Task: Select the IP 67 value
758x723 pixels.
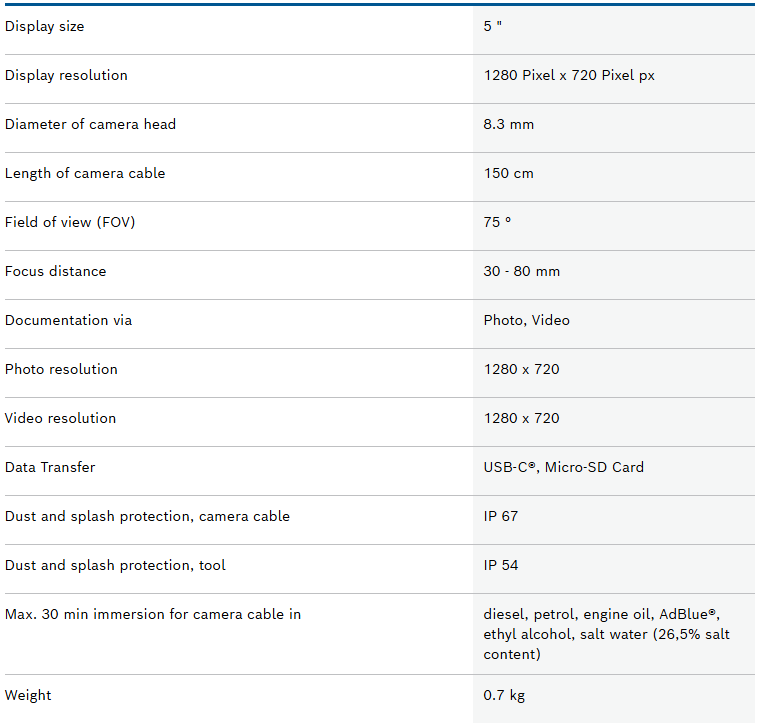Action: point(501,517)
